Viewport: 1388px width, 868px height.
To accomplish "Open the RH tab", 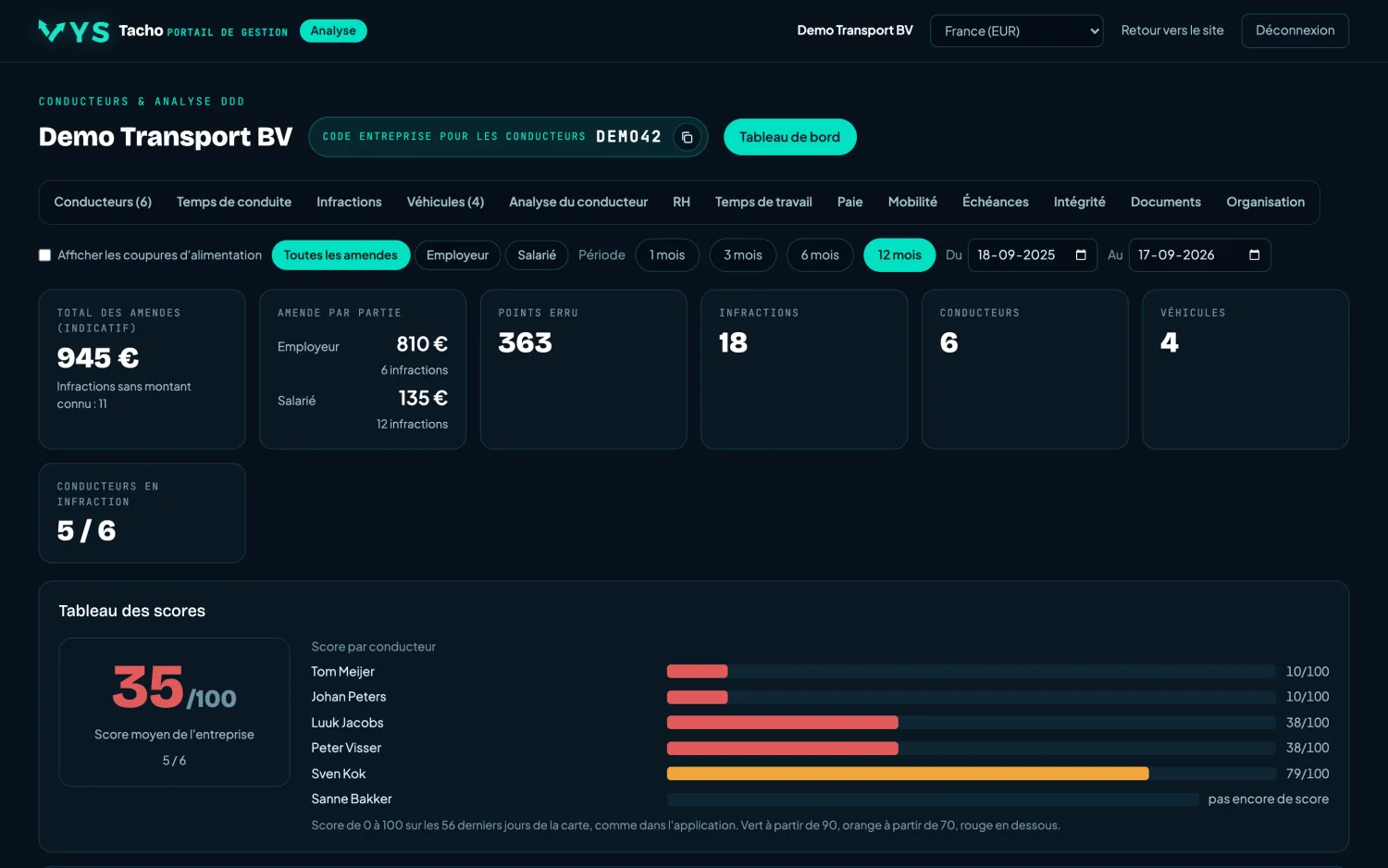I will pos(681,202).
